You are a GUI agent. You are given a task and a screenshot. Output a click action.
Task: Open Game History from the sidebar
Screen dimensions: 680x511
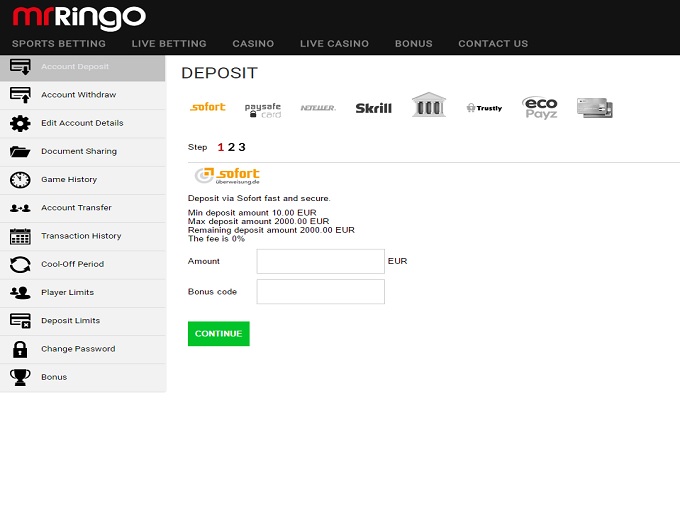point(69,180)
